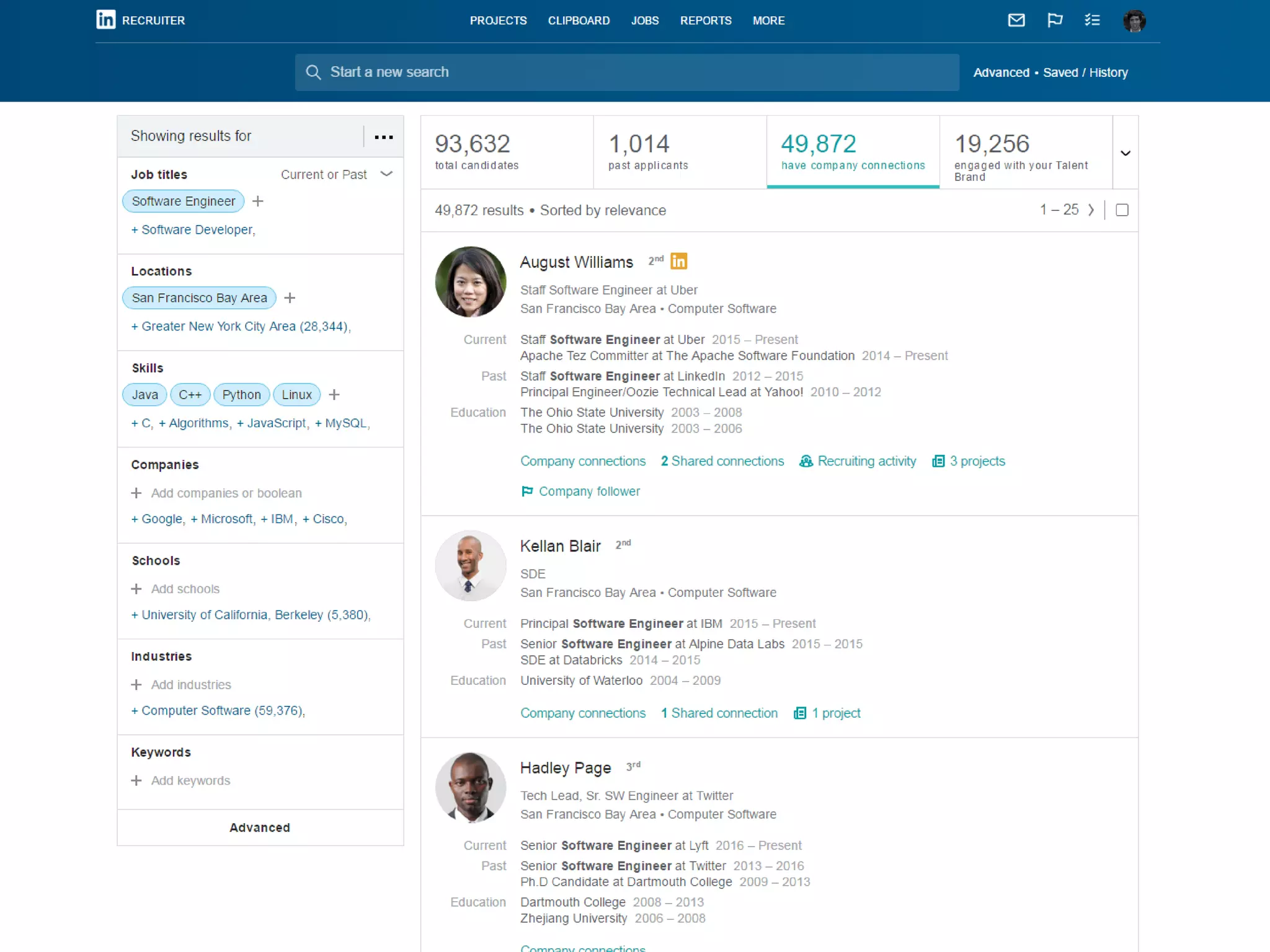Open the user profile avatar menu

click(1134, 20)
